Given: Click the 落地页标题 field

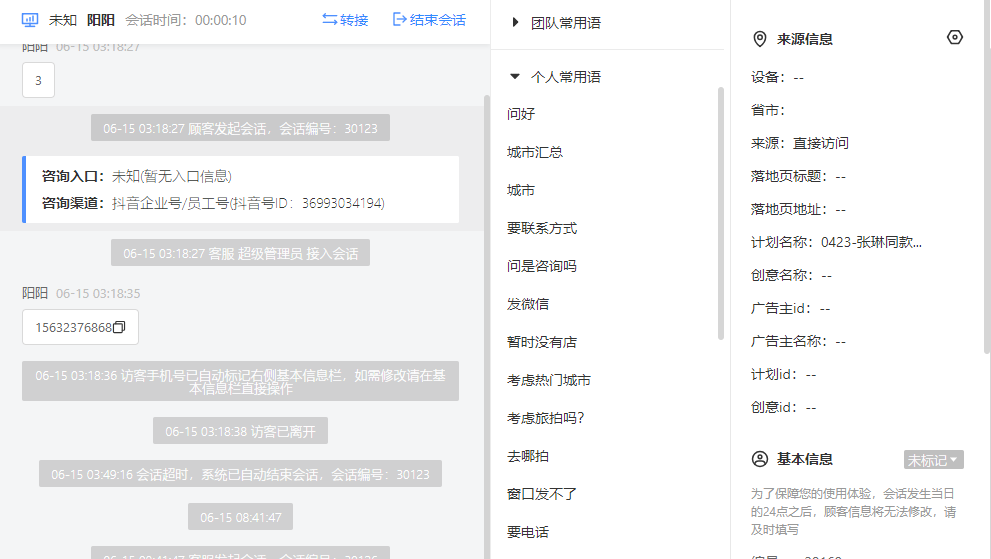Looking at the screenshot, I should 798,176.
